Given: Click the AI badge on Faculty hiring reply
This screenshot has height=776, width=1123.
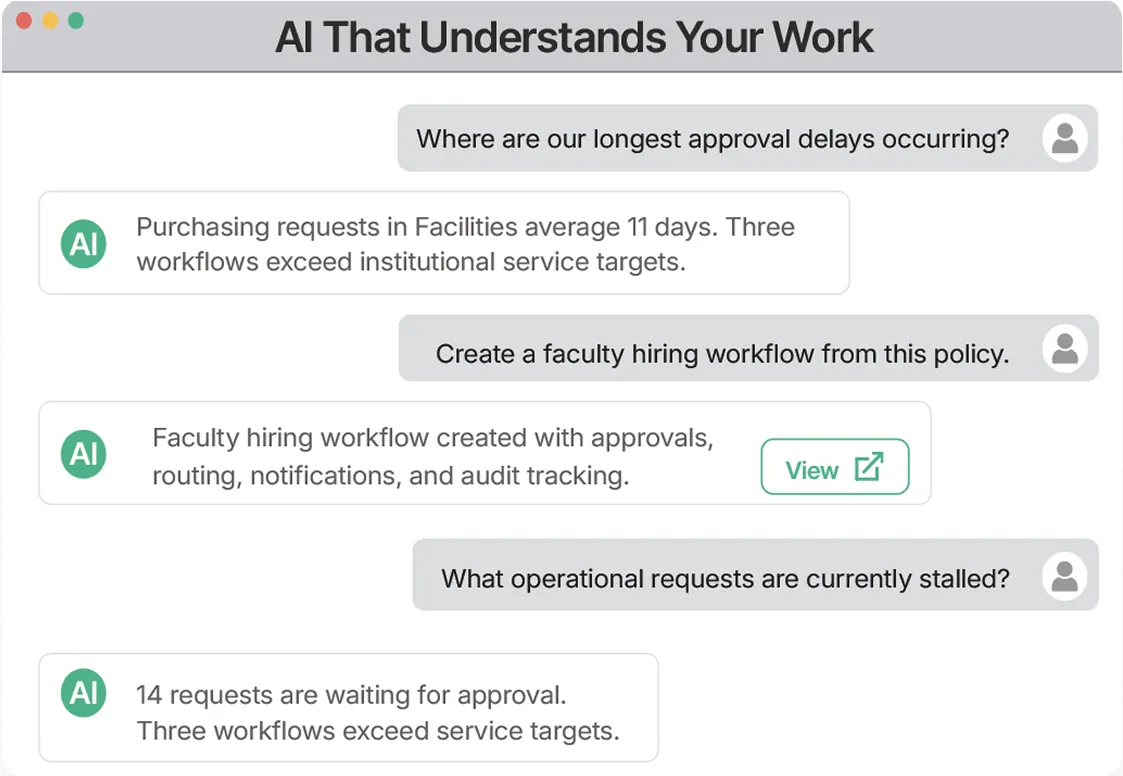Looking at the screenshot, I should tap(84, 454).
